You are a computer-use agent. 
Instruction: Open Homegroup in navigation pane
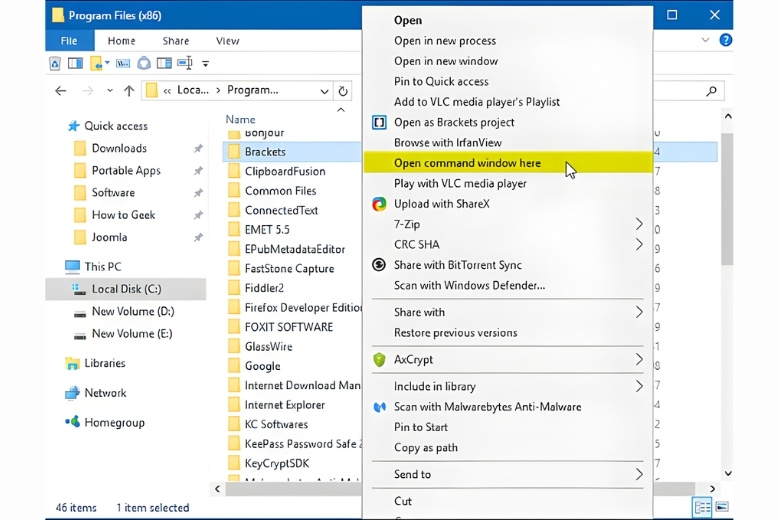point(105,422)
